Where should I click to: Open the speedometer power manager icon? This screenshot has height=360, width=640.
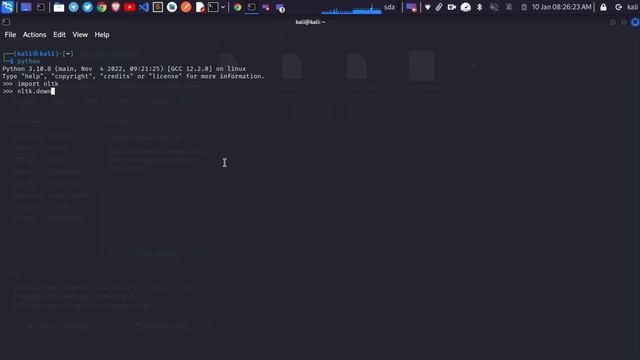[x=465, y=7]
